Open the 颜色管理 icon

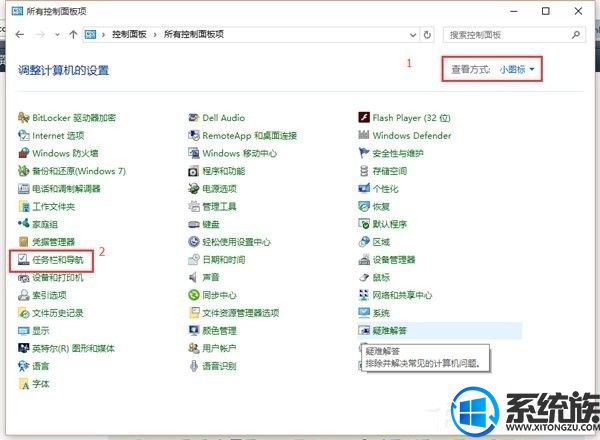(194, 331)
